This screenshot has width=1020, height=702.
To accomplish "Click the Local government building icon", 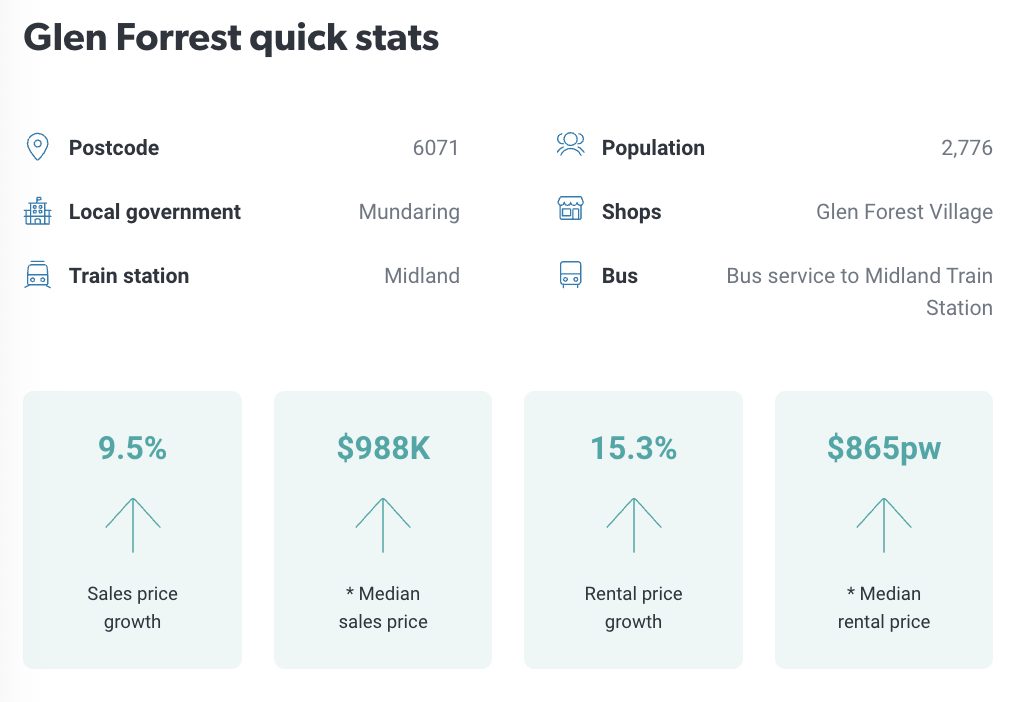I will pyautogui.click(x=37, y=211).
